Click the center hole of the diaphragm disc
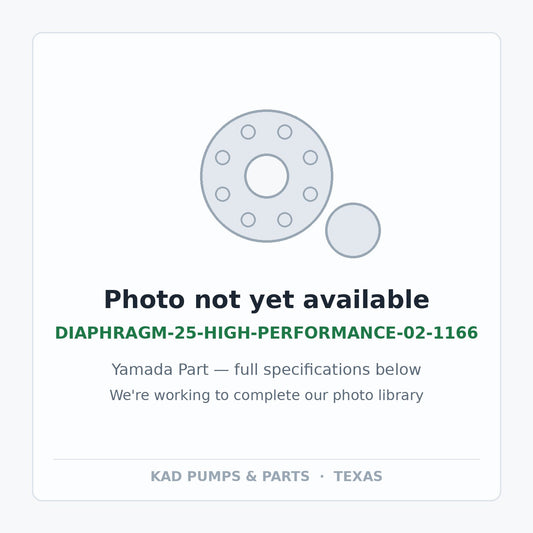This screenshot has width=533, height=533. point(266,176)
